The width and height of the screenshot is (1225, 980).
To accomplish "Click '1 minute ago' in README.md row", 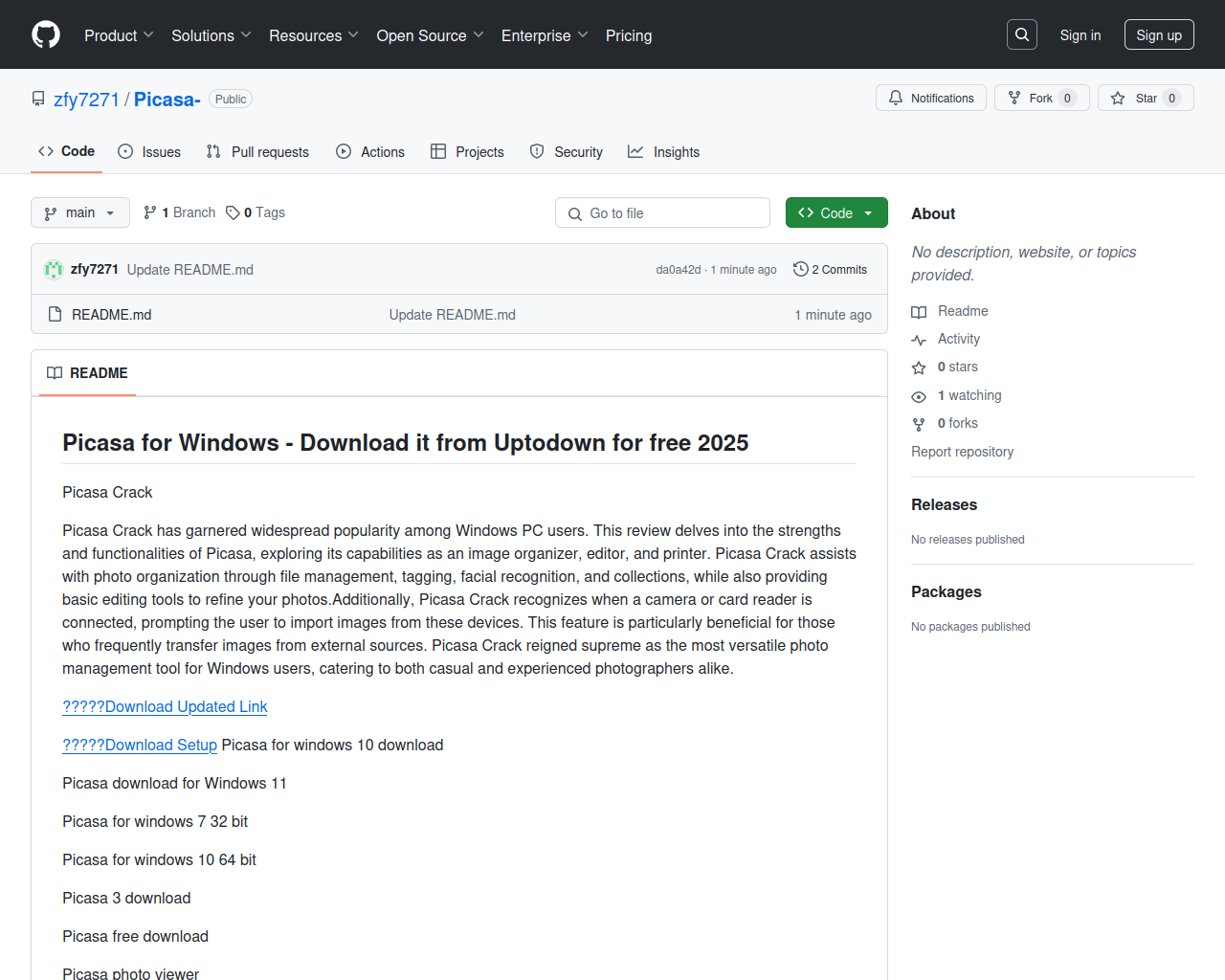I will tap(833, 315).
